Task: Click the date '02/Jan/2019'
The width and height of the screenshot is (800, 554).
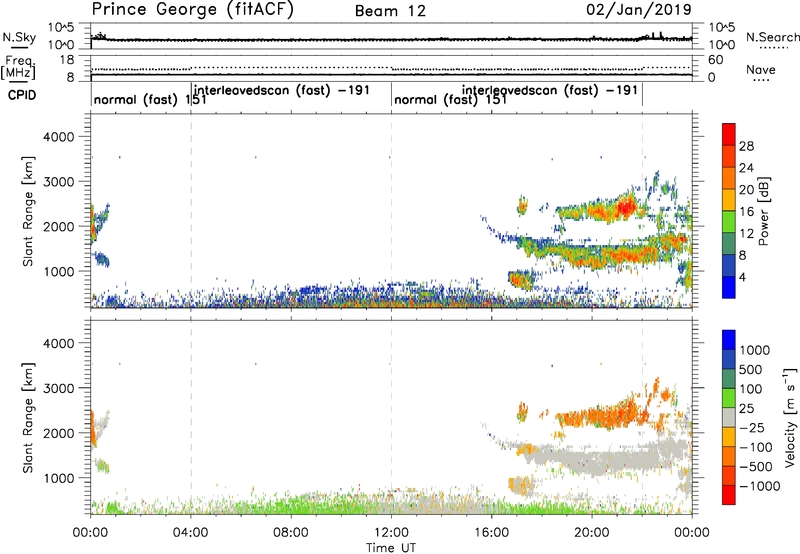Action: (639, 10)
